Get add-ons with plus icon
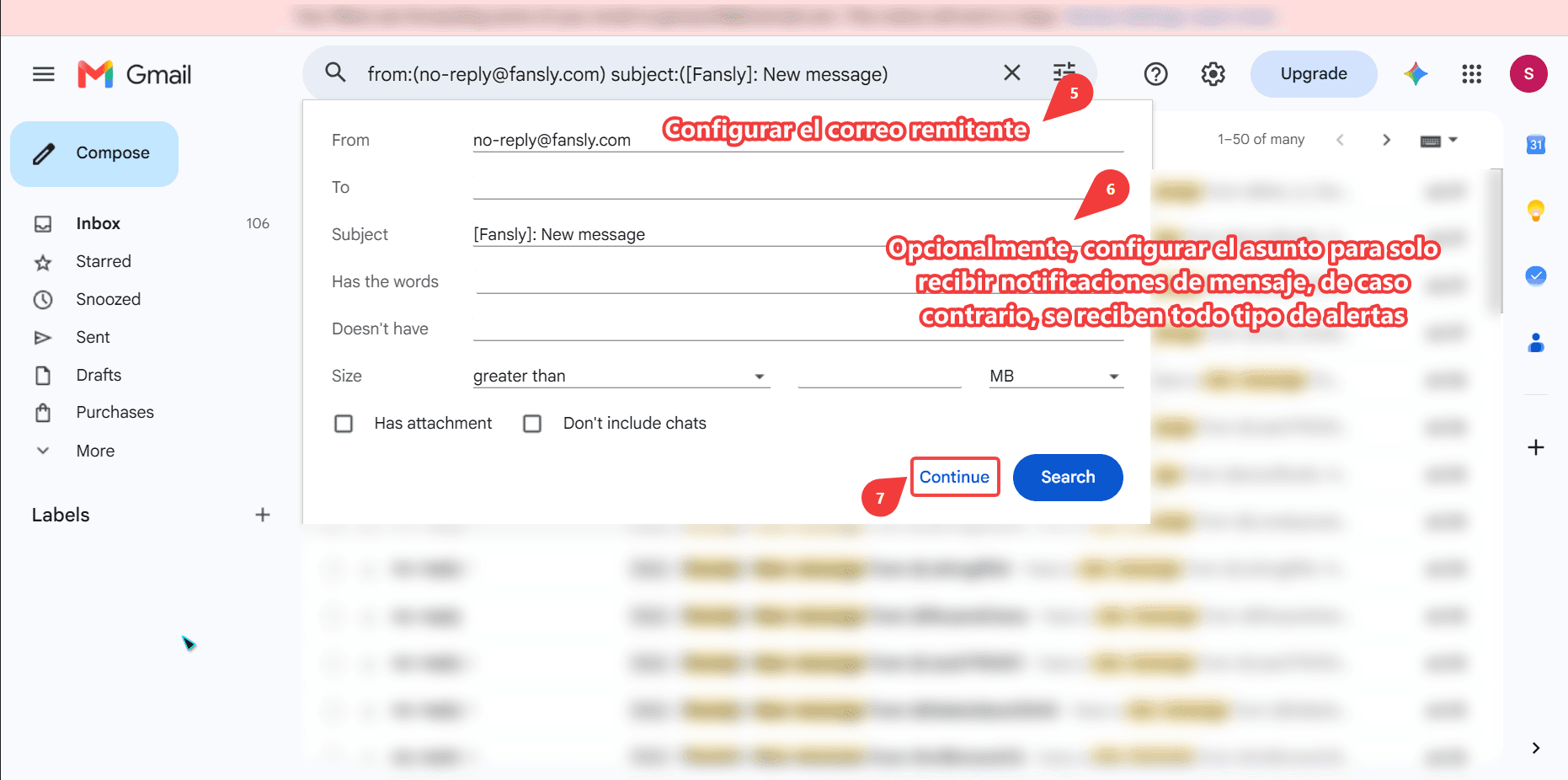Viewport: 1568px width, 780px height. click(1536, 447)
